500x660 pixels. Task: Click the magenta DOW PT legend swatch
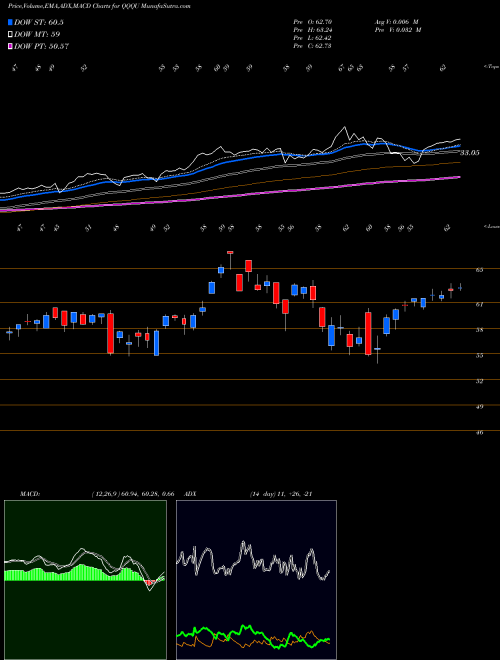pyautogui.click(x=10, y=46)
